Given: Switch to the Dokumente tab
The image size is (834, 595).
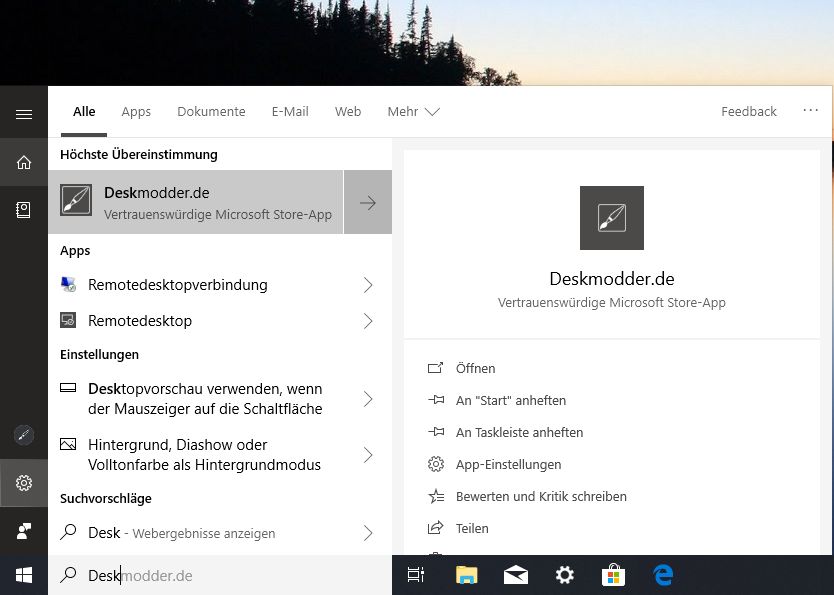Looking at the screenshot, I should [211, 112].
